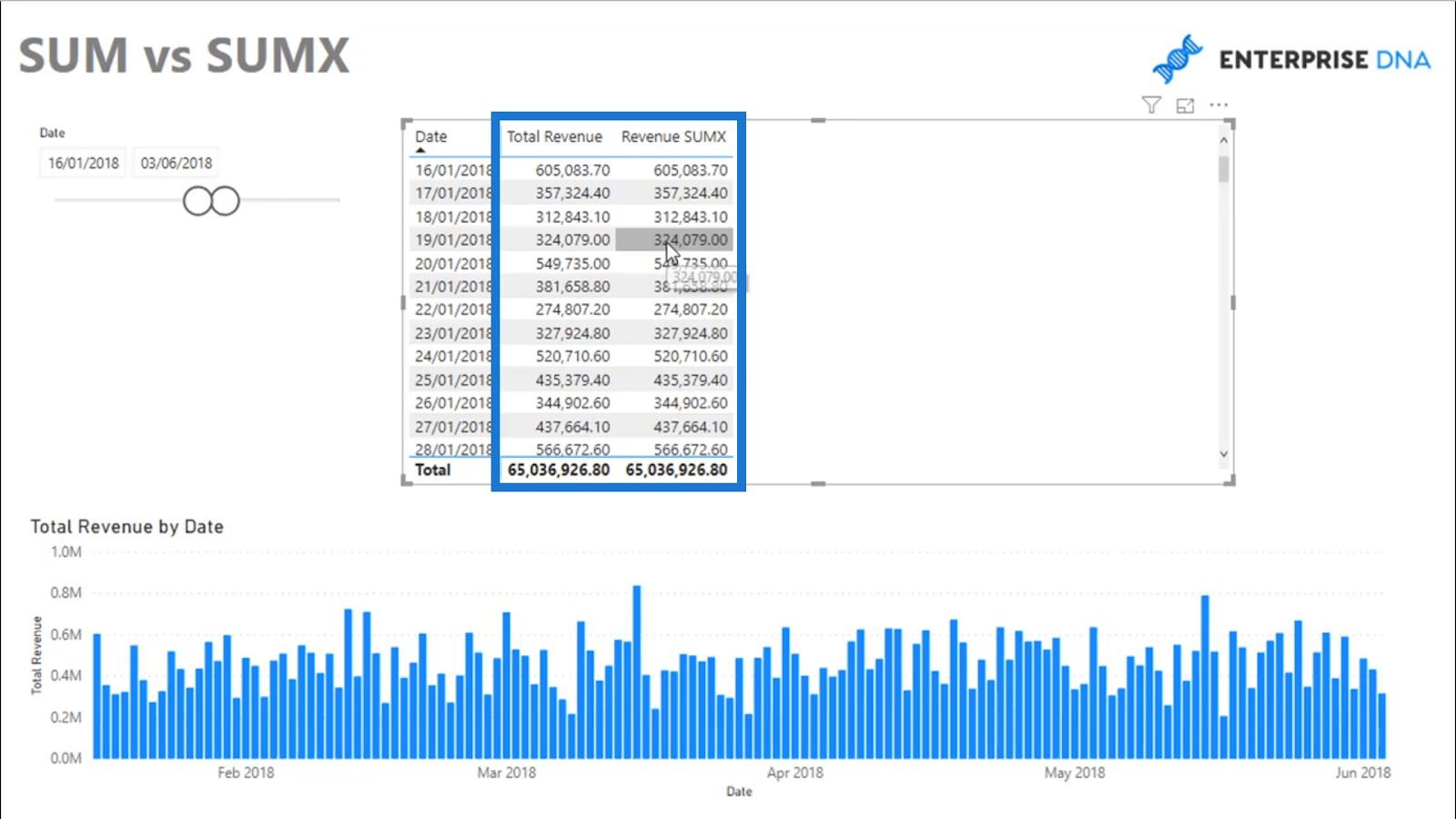Click the Enterprise DNA logo
This screenshot has height=819, width=1456.
coord(1291,59)
